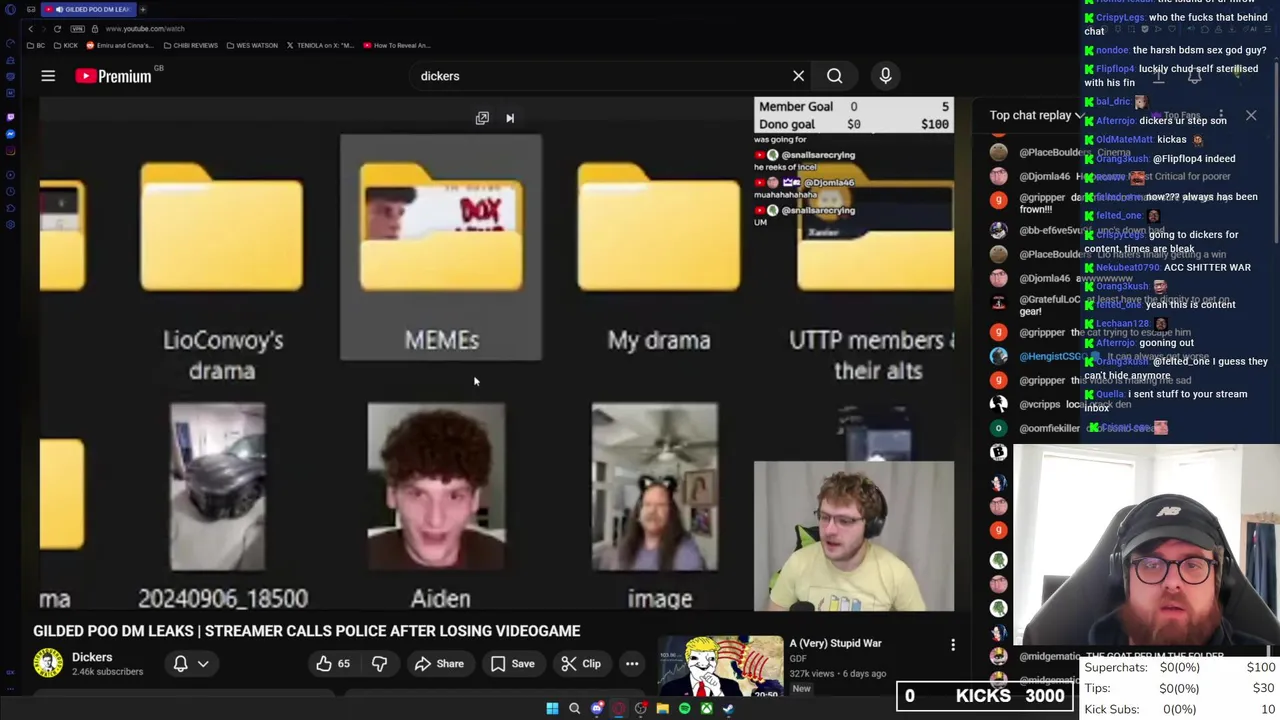
Task: Skip to next video in the player
Action: click(510, 118)
